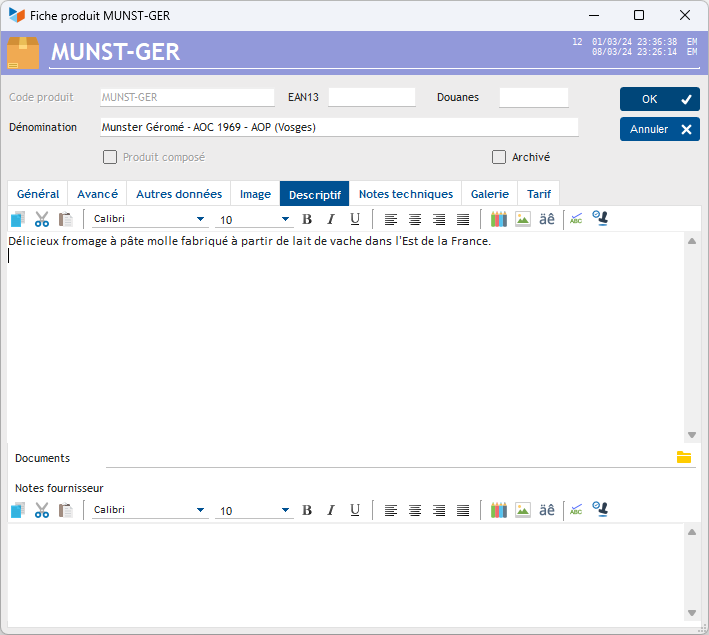This screenshot has width=709, height=635.
Task: Run spell check in Descriptif toolbar
Action: pyautogui.click(x=576, y=219)
